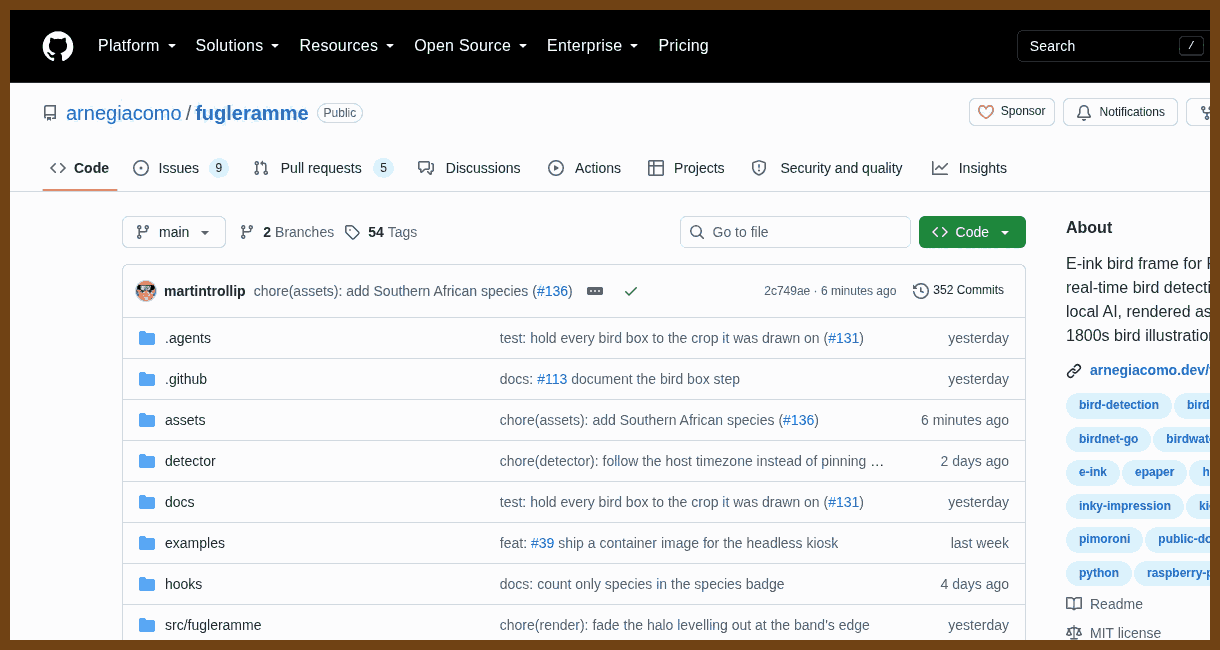The height and width of the screenshot is (650, 1220).
Task: Open commit hash 2c749ae
Action: click(787, 291)
